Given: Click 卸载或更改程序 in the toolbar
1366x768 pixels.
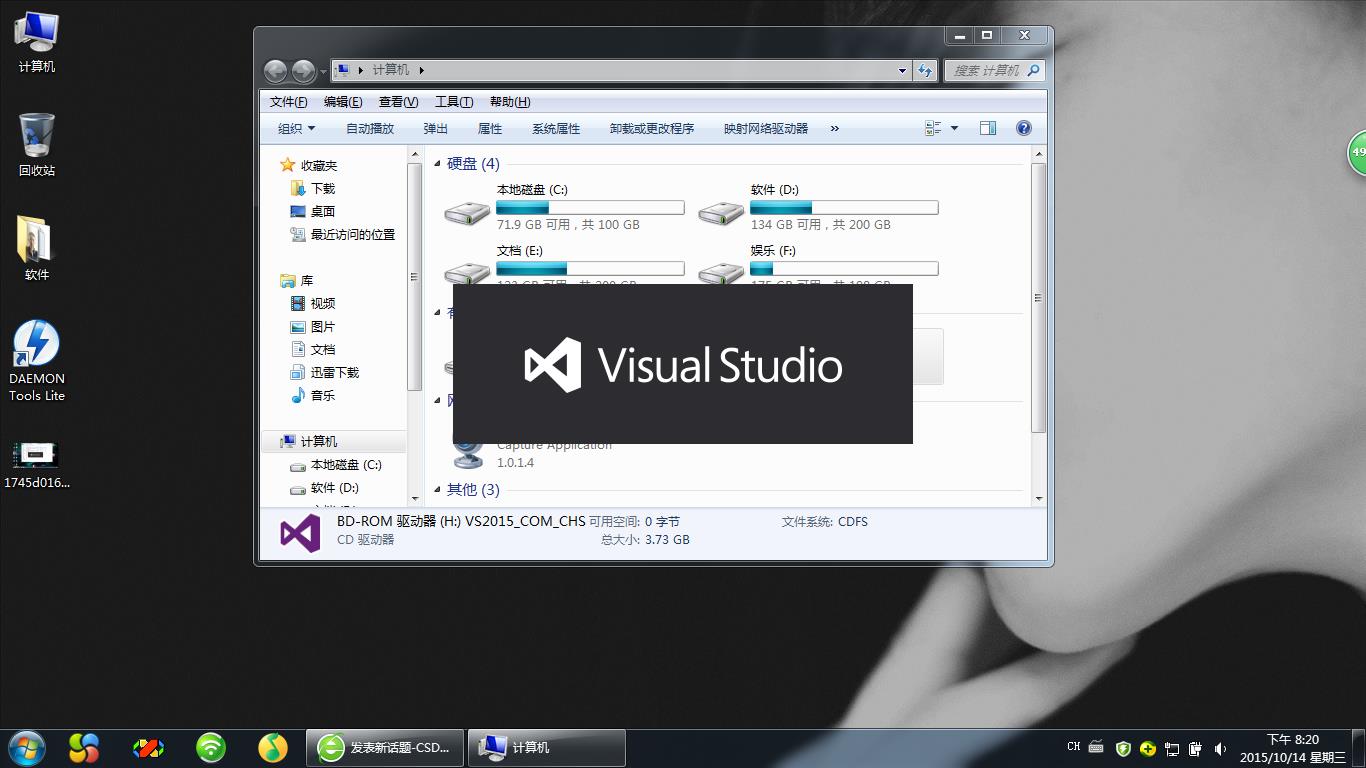Looking at the screenshot, I should tap(652, 128).
